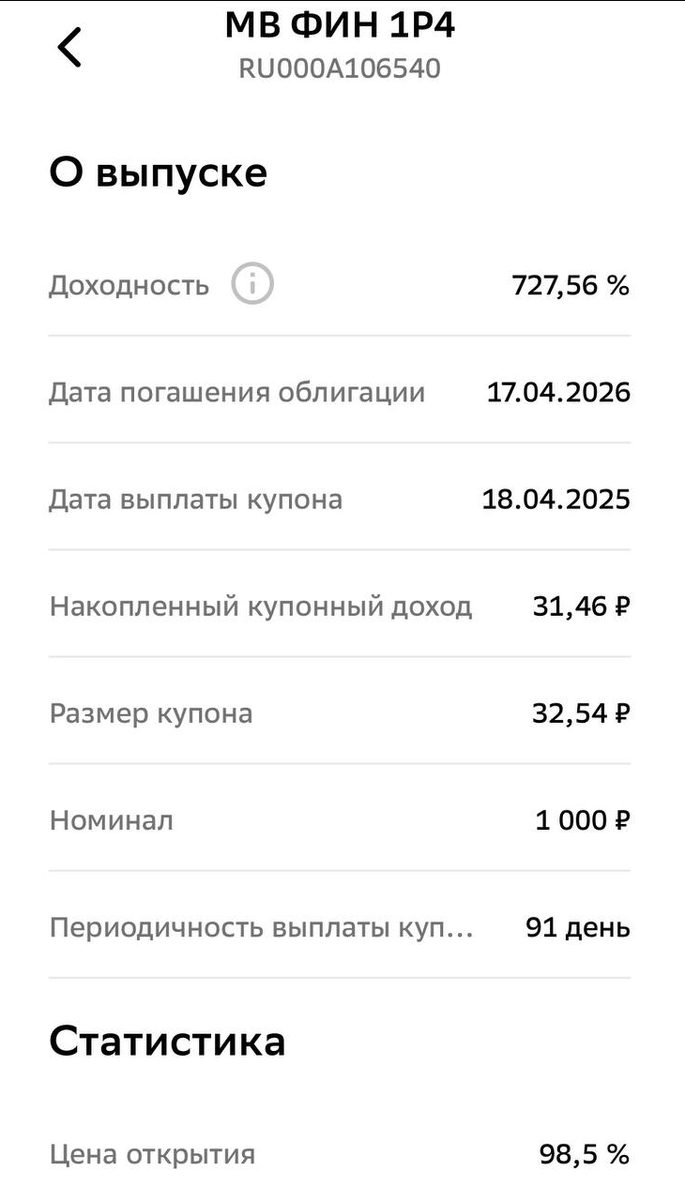This screenshot has height=1200, width=685.
Task: Open the Статистика section header
Action: click(x=166, y=1041)
